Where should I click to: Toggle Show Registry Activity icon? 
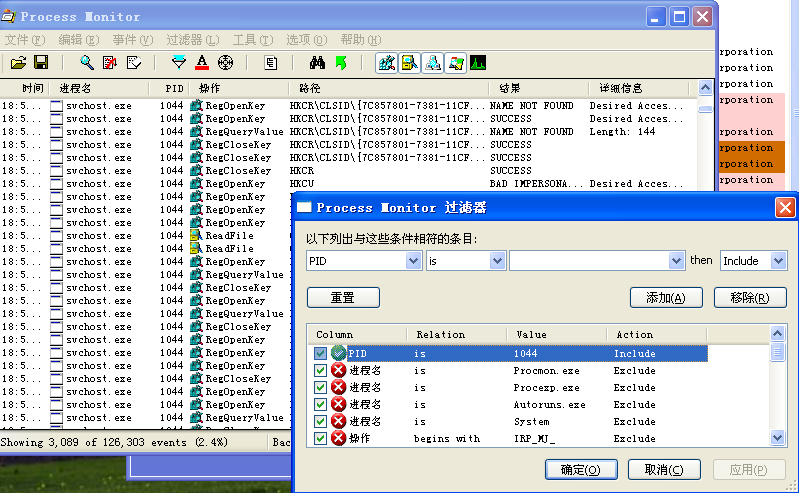[x=387, y=63]
